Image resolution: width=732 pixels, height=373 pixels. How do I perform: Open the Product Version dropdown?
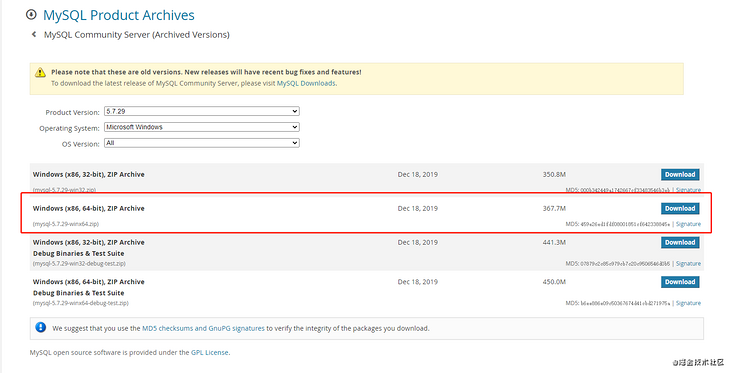[202, 111]
